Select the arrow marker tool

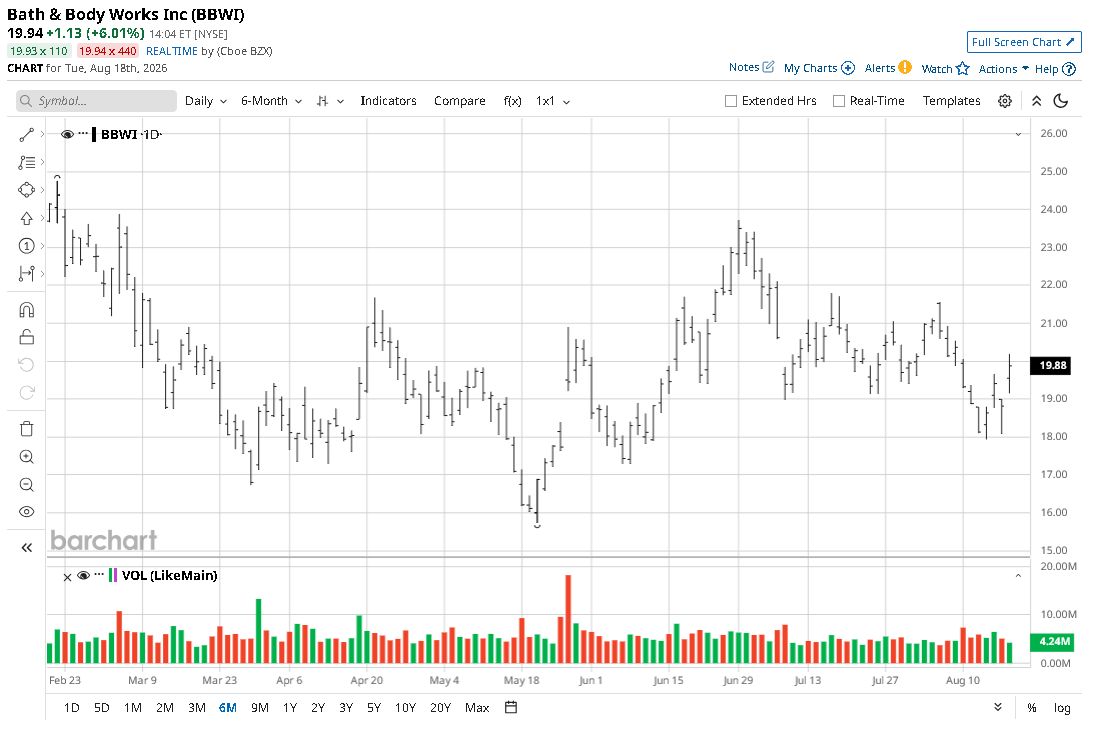click(x=27, y=218)
